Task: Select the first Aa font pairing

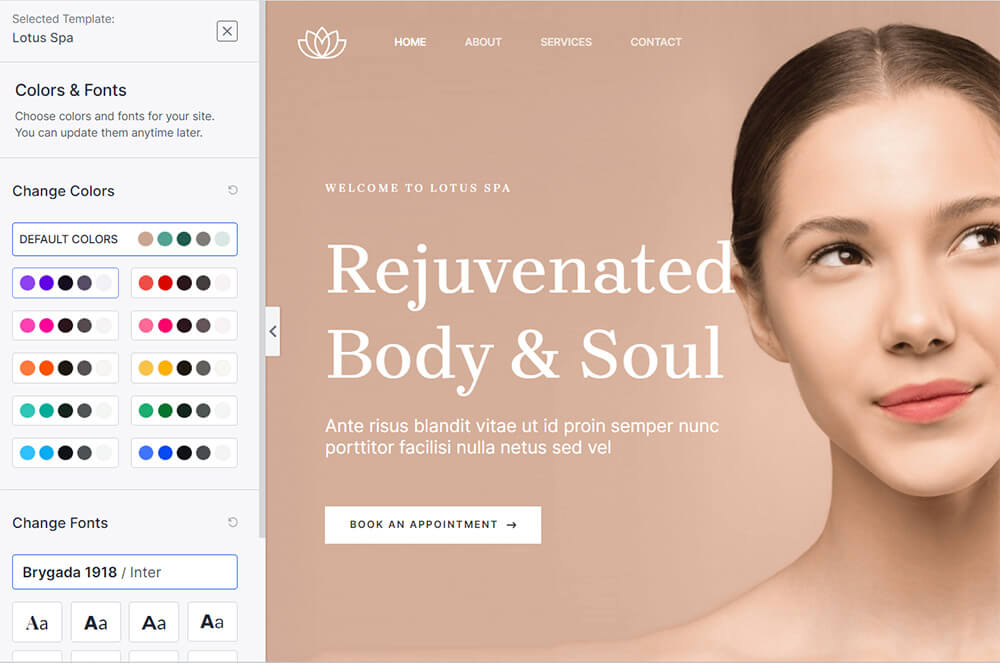Action: click(37, 622)
